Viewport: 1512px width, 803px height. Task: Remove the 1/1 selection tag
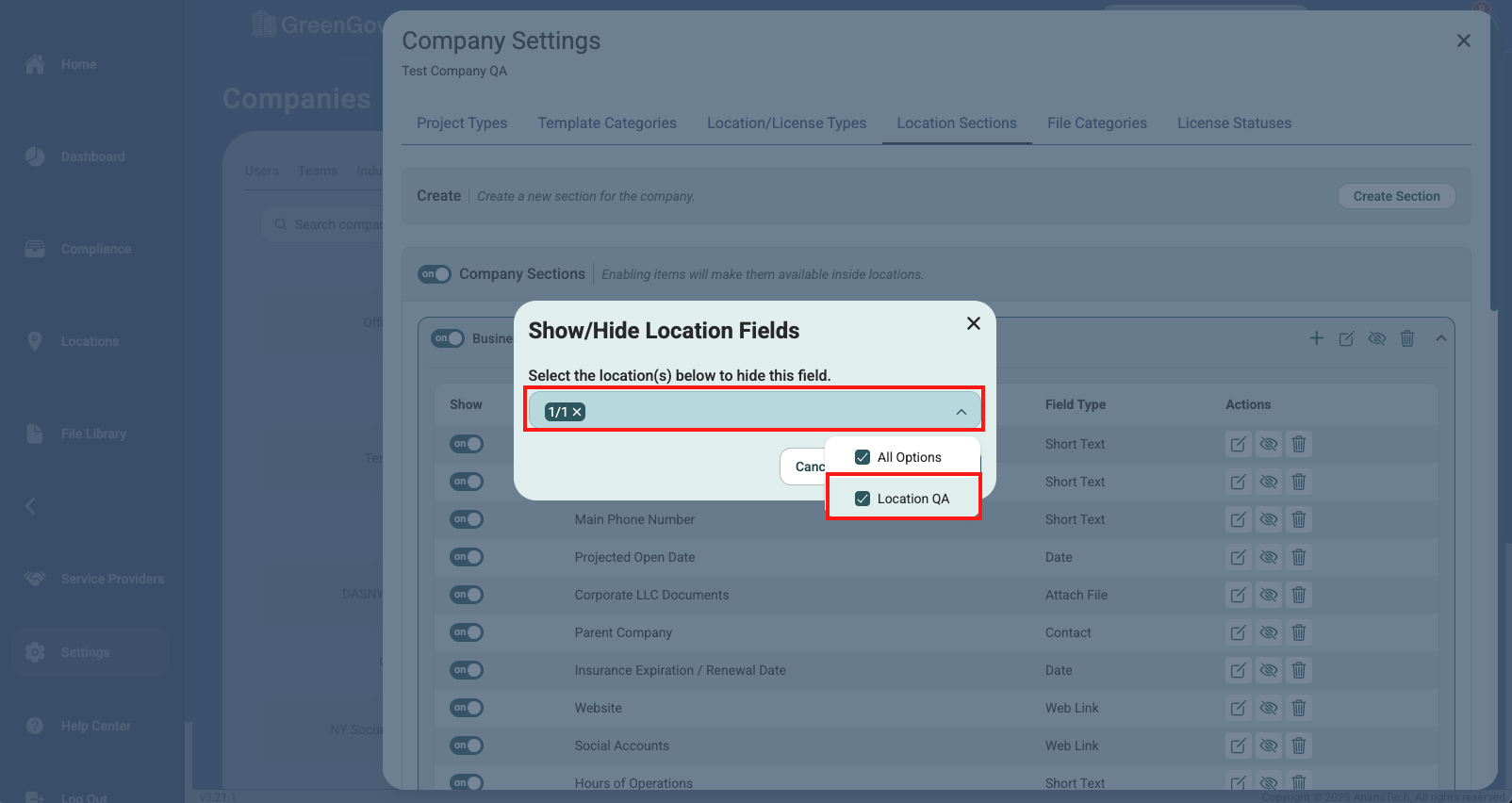click(577, 412)
